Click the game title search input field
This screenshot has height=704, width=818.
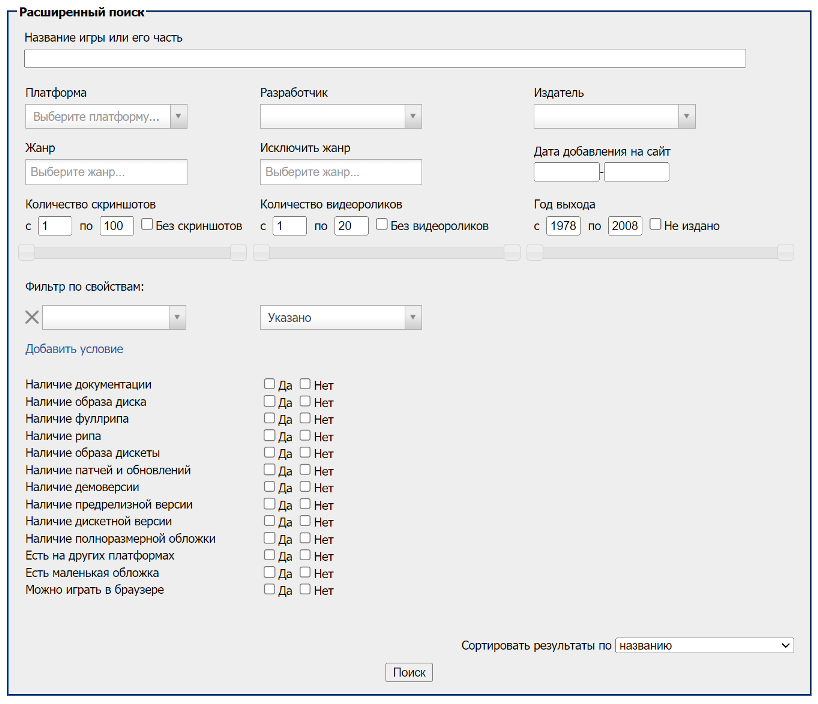pyautogui.click(x=385, y=58)
